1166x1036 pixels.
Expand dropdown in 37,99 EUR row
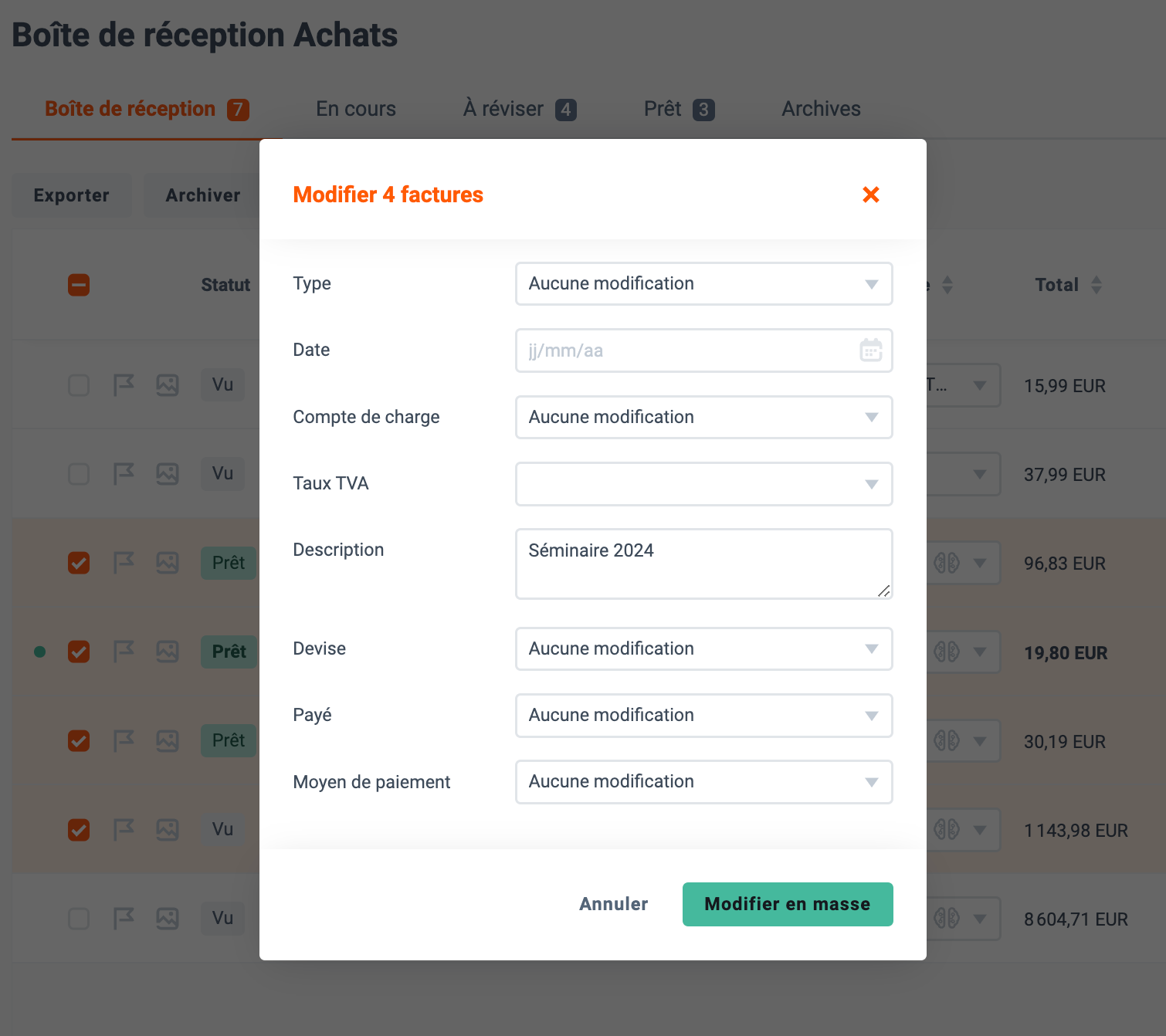(980, 474)
